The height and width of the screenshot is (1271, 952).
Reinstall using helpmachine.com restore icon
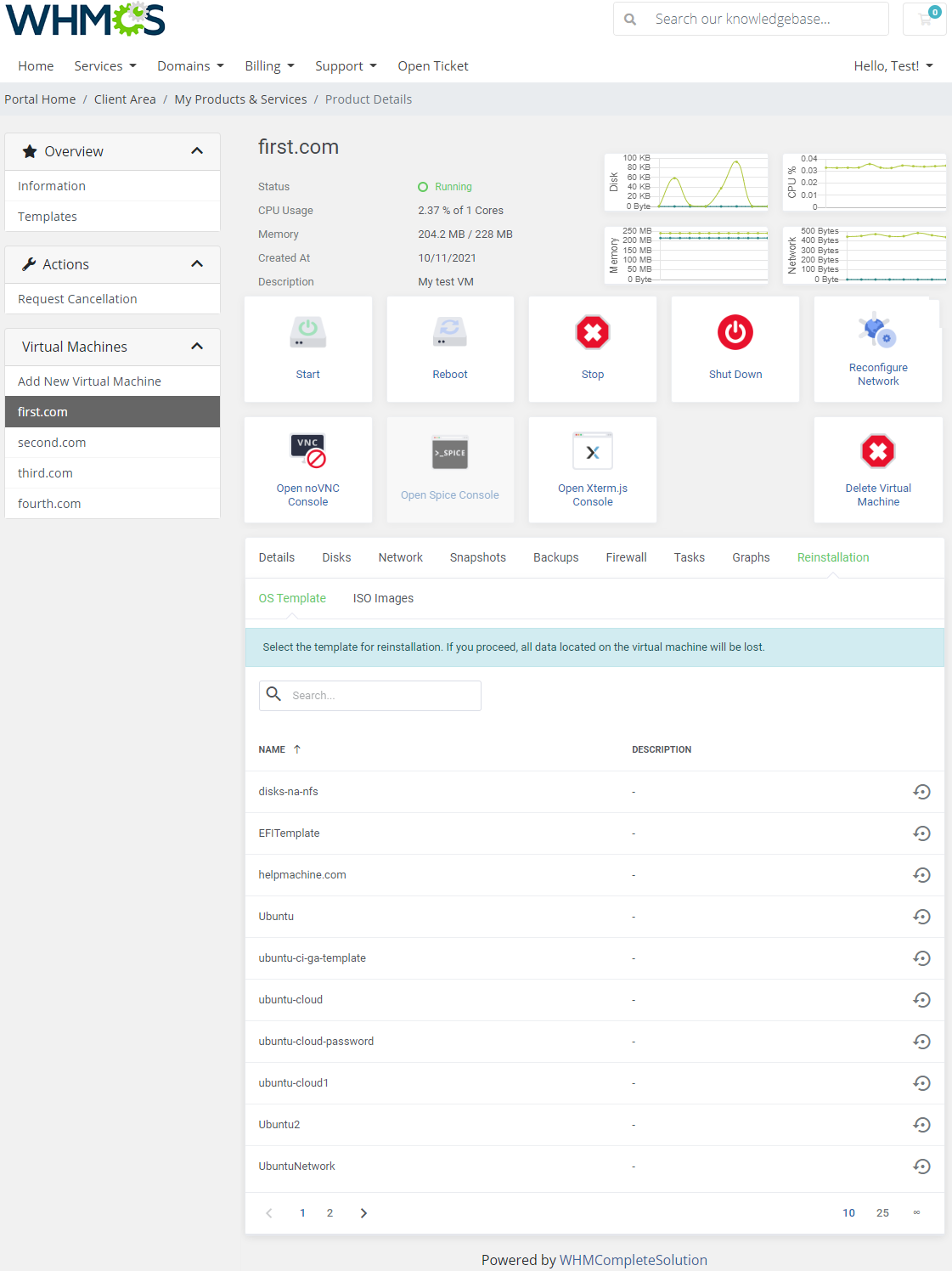click(921, 875)
